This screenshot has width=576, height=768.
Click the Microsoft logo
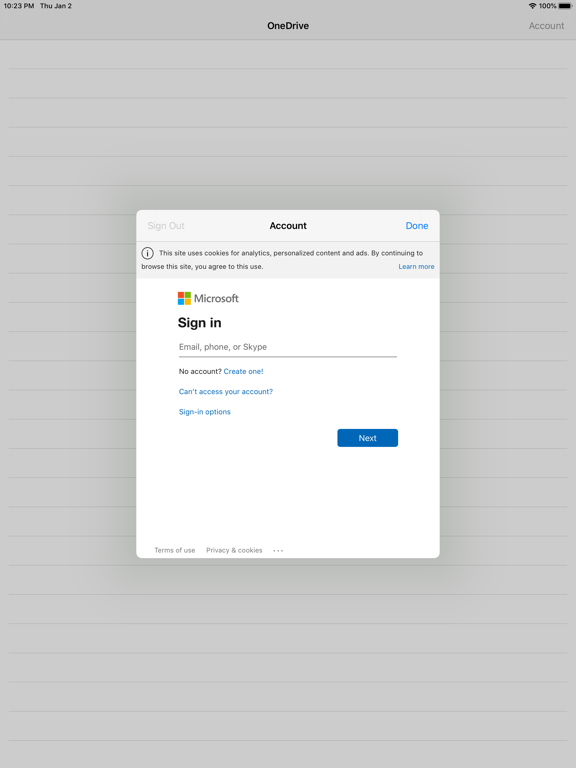click(208, 298)
